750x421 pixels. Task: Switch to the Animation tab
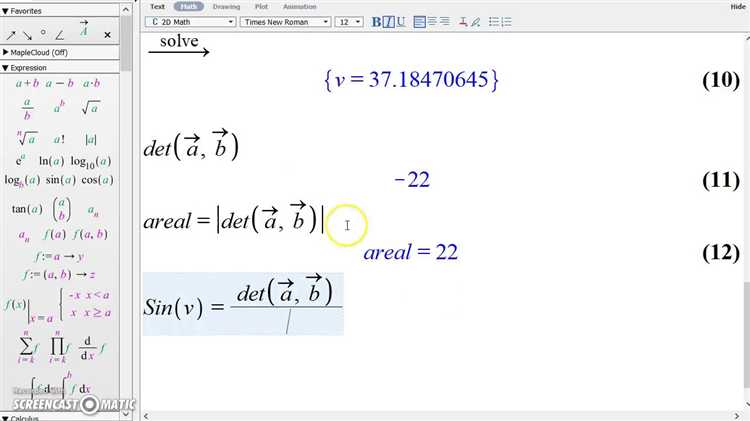coord(299,7)
